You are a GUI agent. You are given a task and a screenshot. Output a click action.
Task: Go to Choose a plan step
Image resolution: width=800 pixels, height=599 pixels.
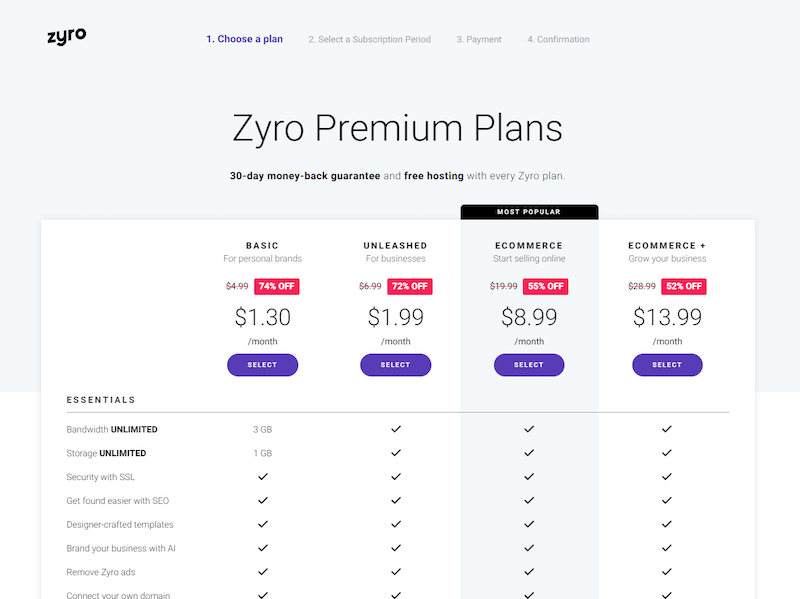pos(244,39)
